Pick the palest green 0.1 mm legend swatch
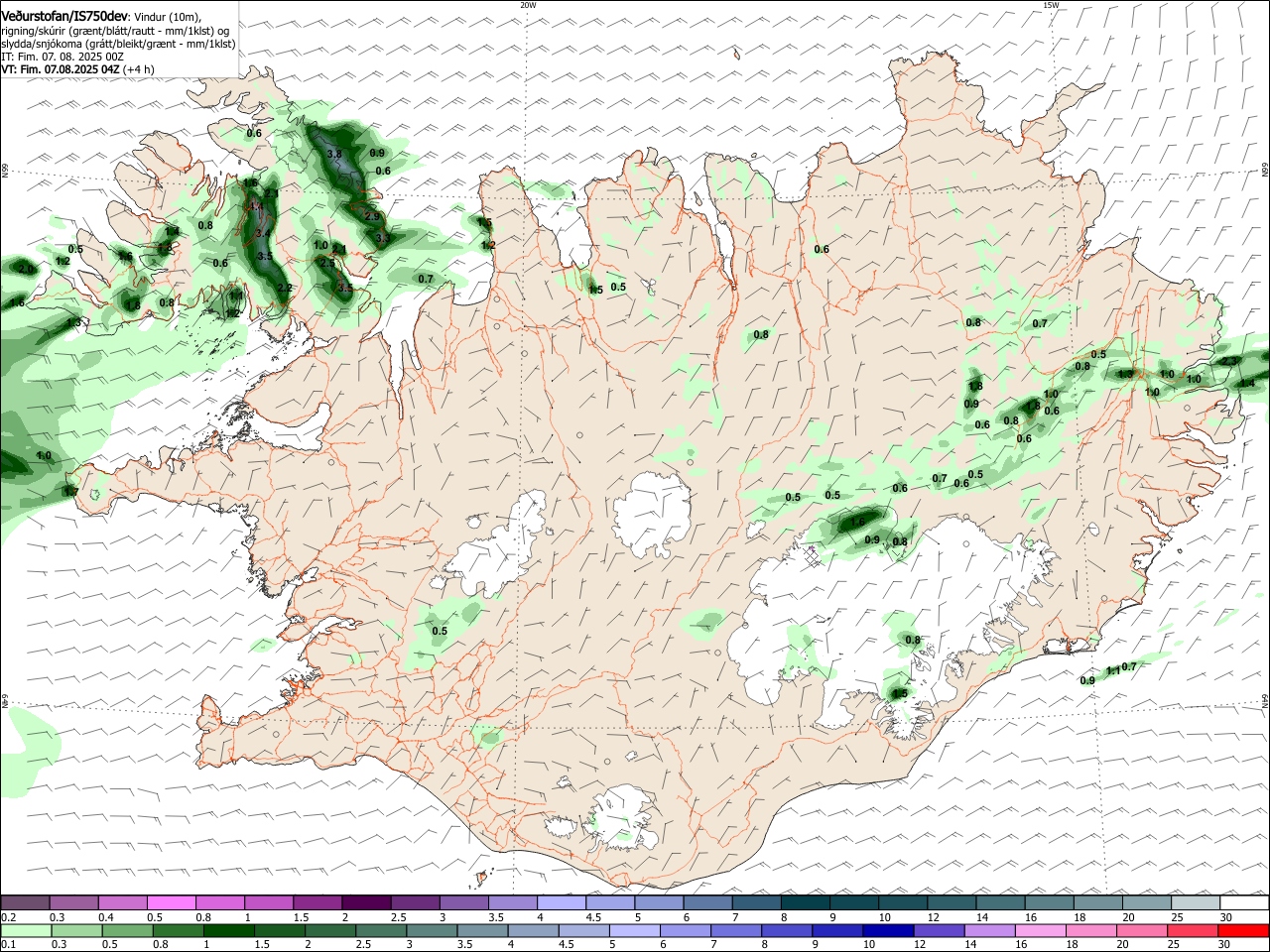 tap(25, 930)
